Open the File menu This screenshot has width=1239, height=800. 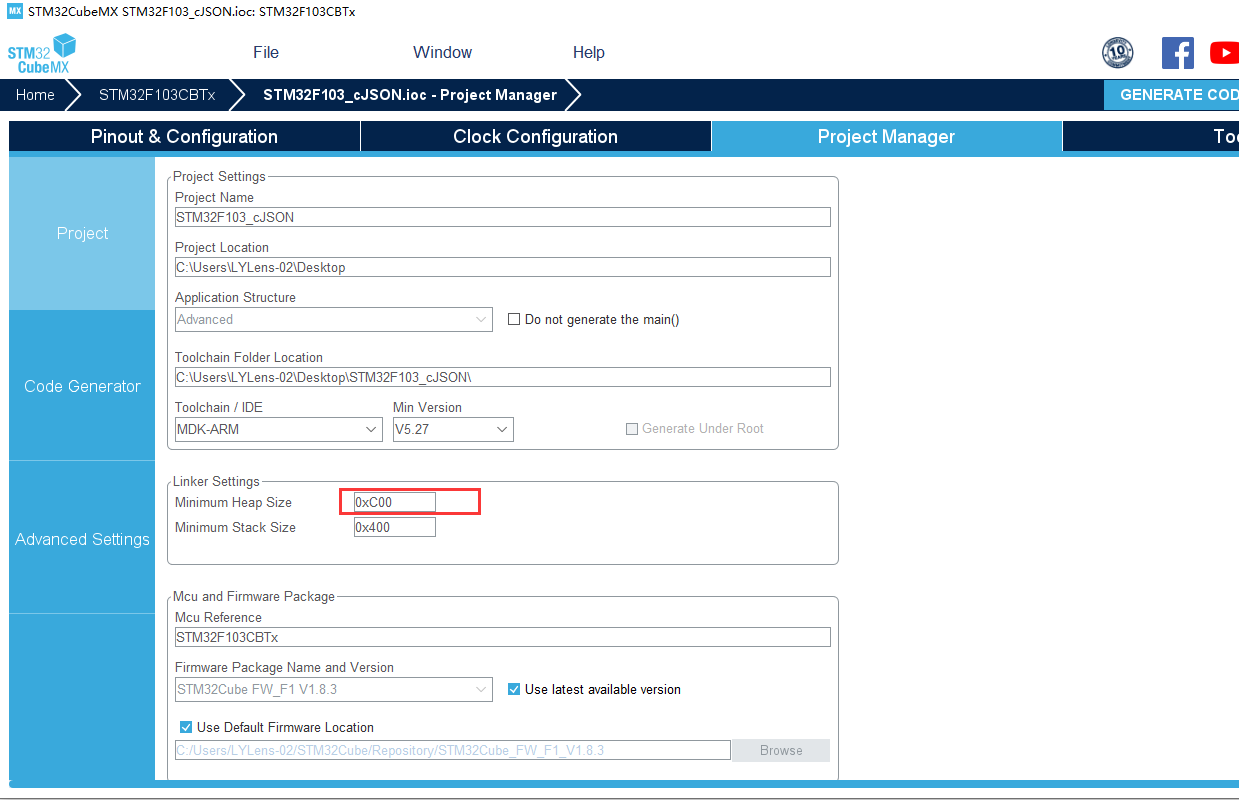coord(266,52)
